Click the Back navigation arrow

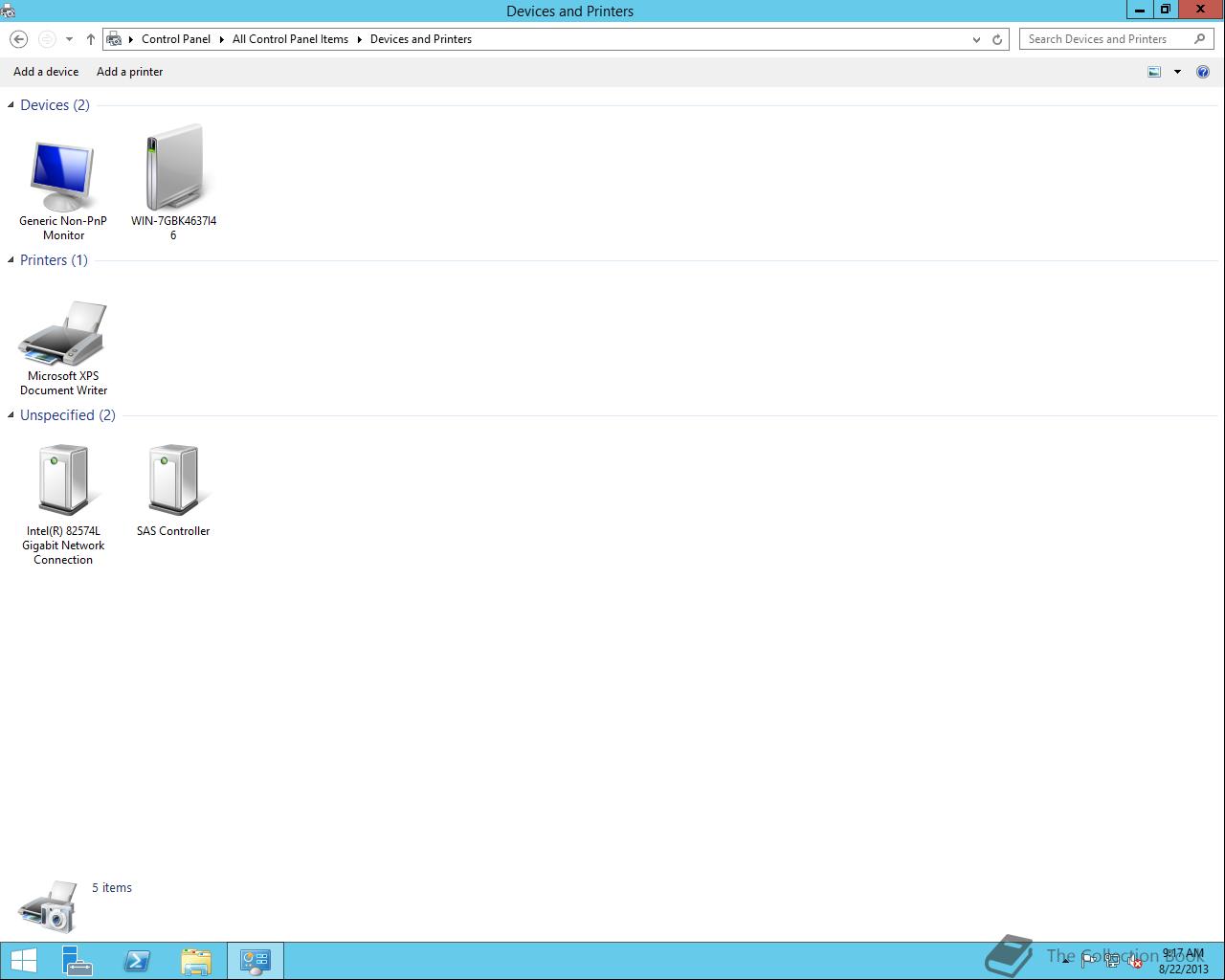[18, 39]
